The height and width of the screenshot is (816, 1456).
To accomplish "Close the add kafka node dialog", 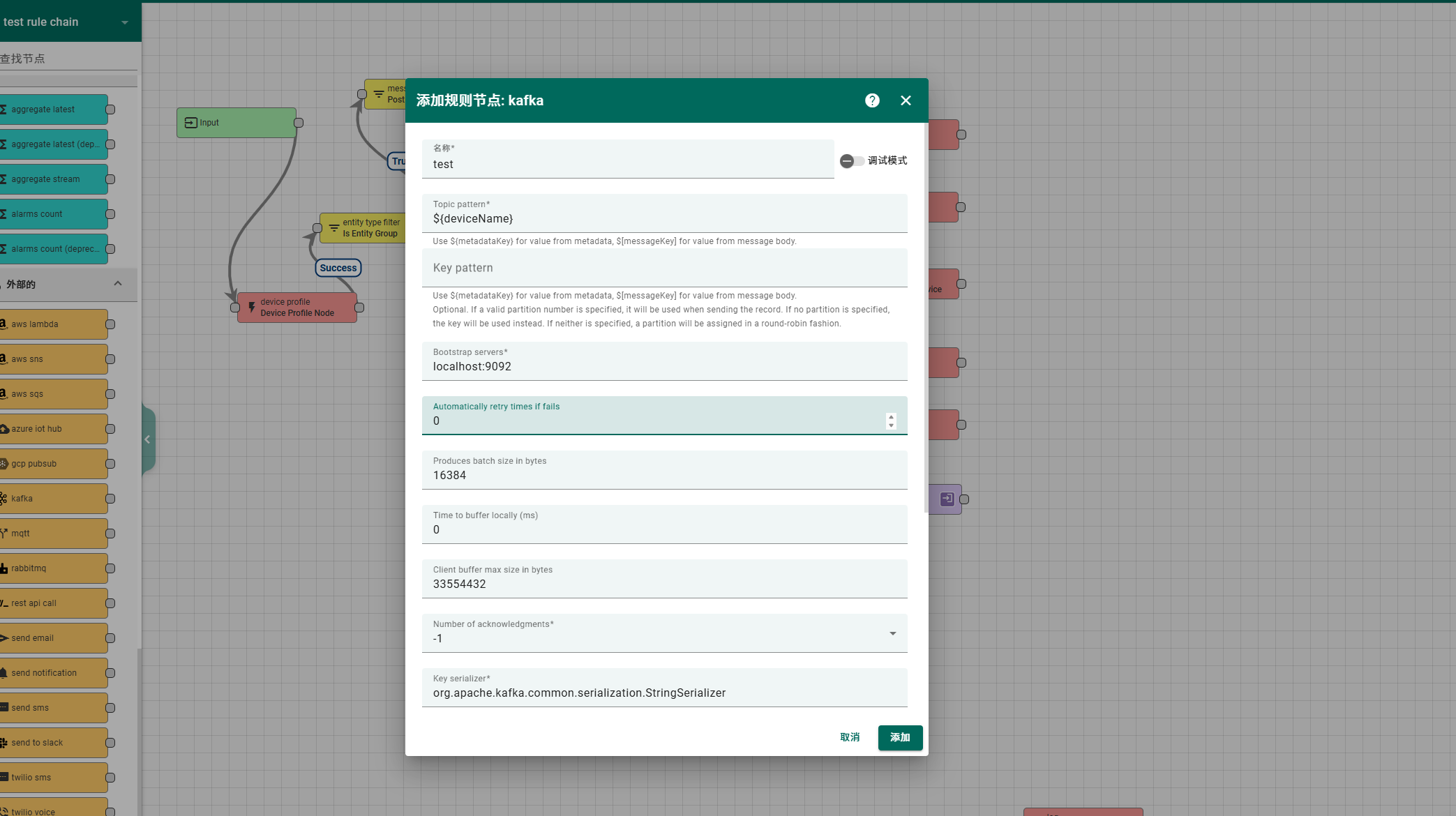I will [x=906, y=100].
